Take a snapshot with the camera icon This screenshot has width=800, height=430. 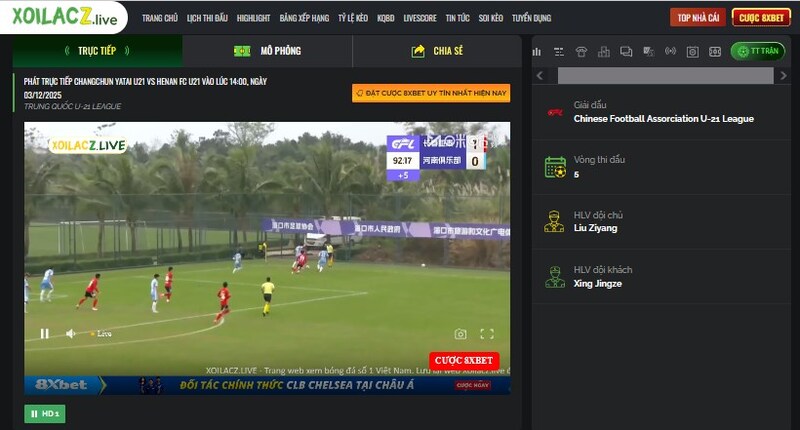coord(460,334)
